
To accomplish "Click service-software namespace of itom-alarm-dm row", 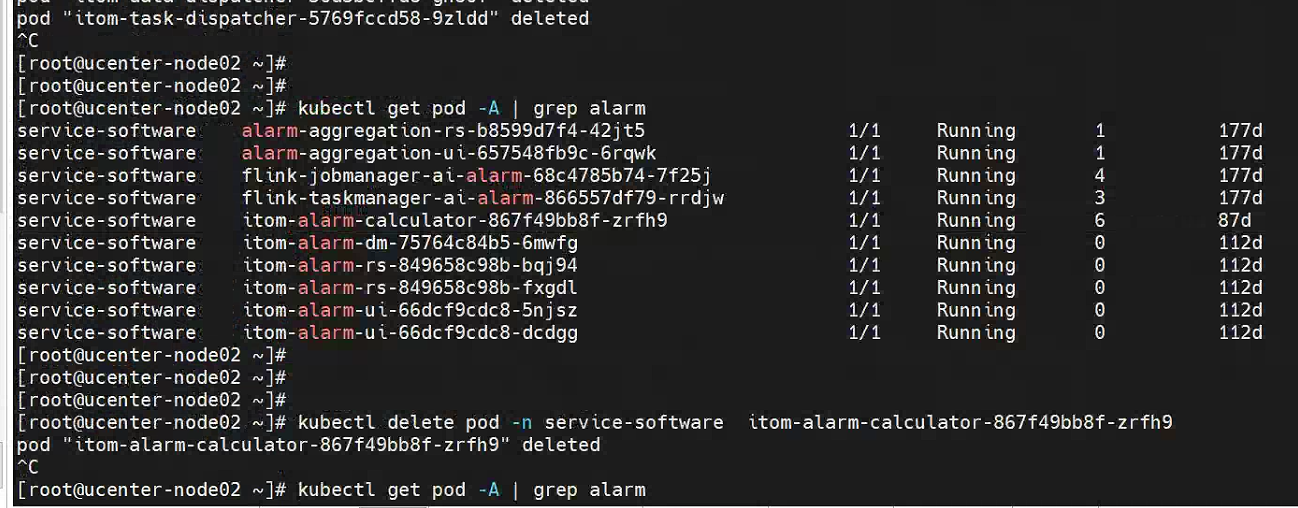I will coord(107,243).
